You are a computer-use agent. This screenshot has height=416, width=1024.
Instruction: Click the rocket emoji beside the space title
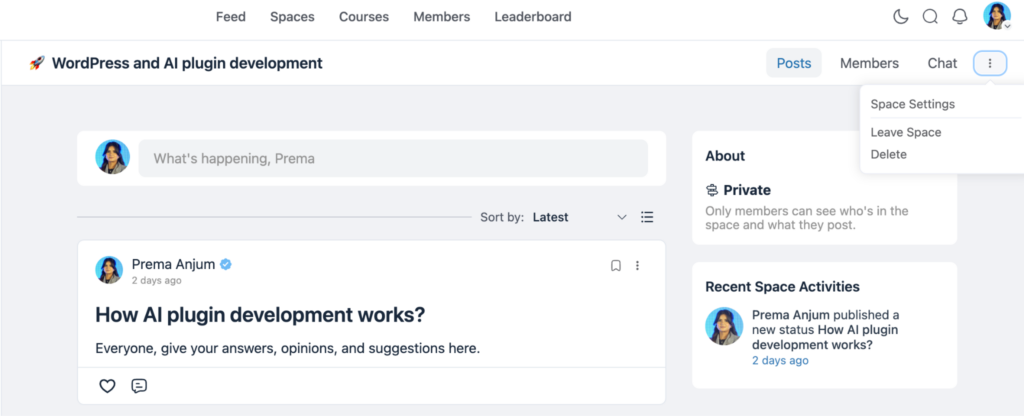tap(37, 63)
